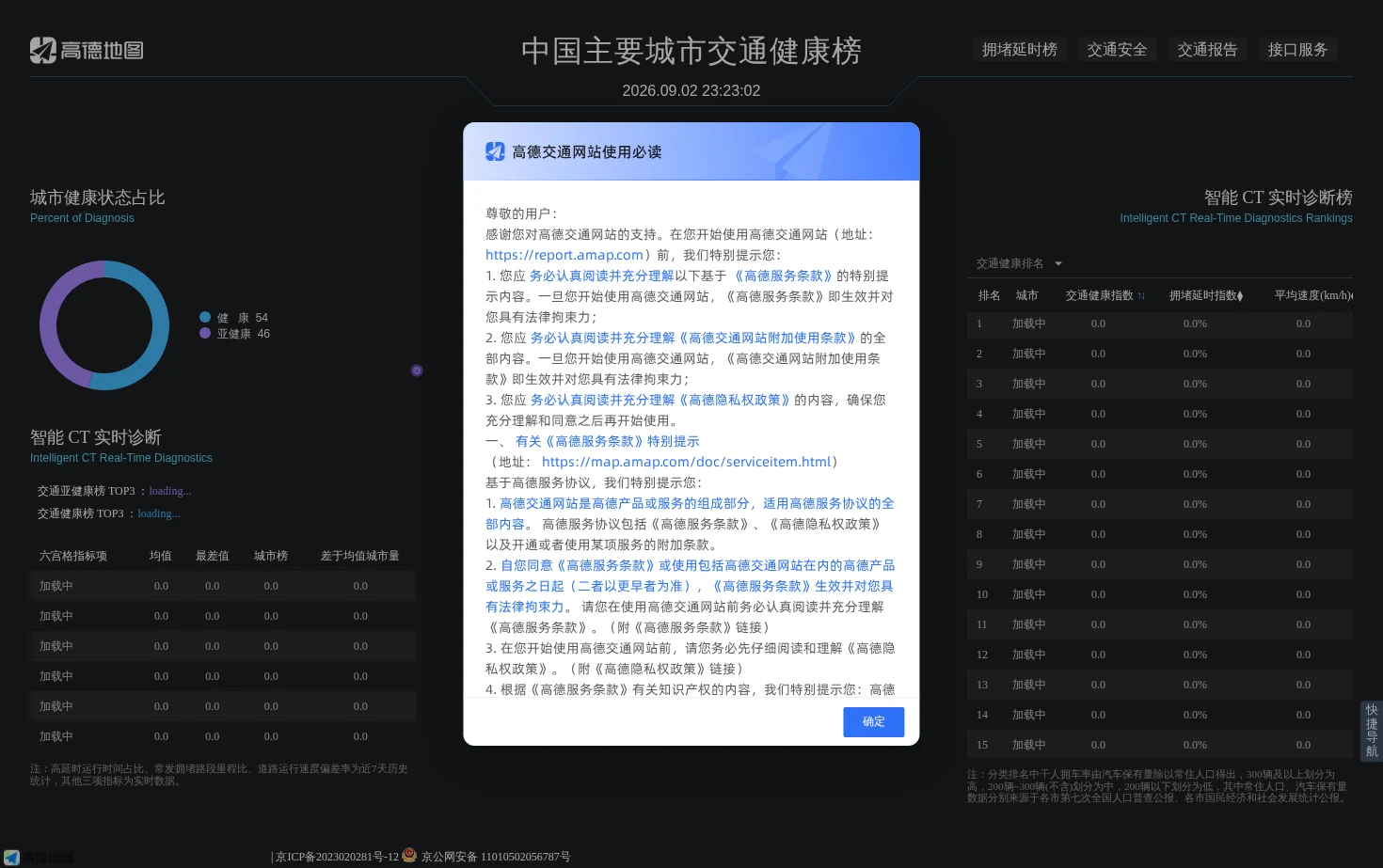Click the 最差值 column header
This screenshot has width=1383, height=868.
(x=213, y=556)
